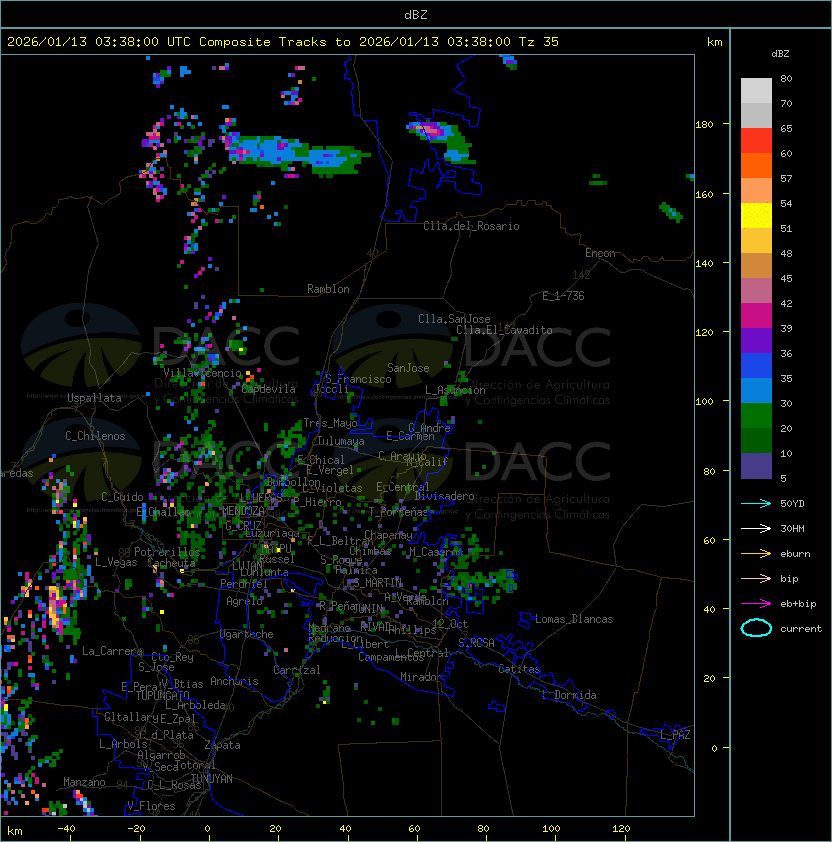Click the 'TUNUYAN' label
Screen dimensions: 832x842
coord(212,779)
